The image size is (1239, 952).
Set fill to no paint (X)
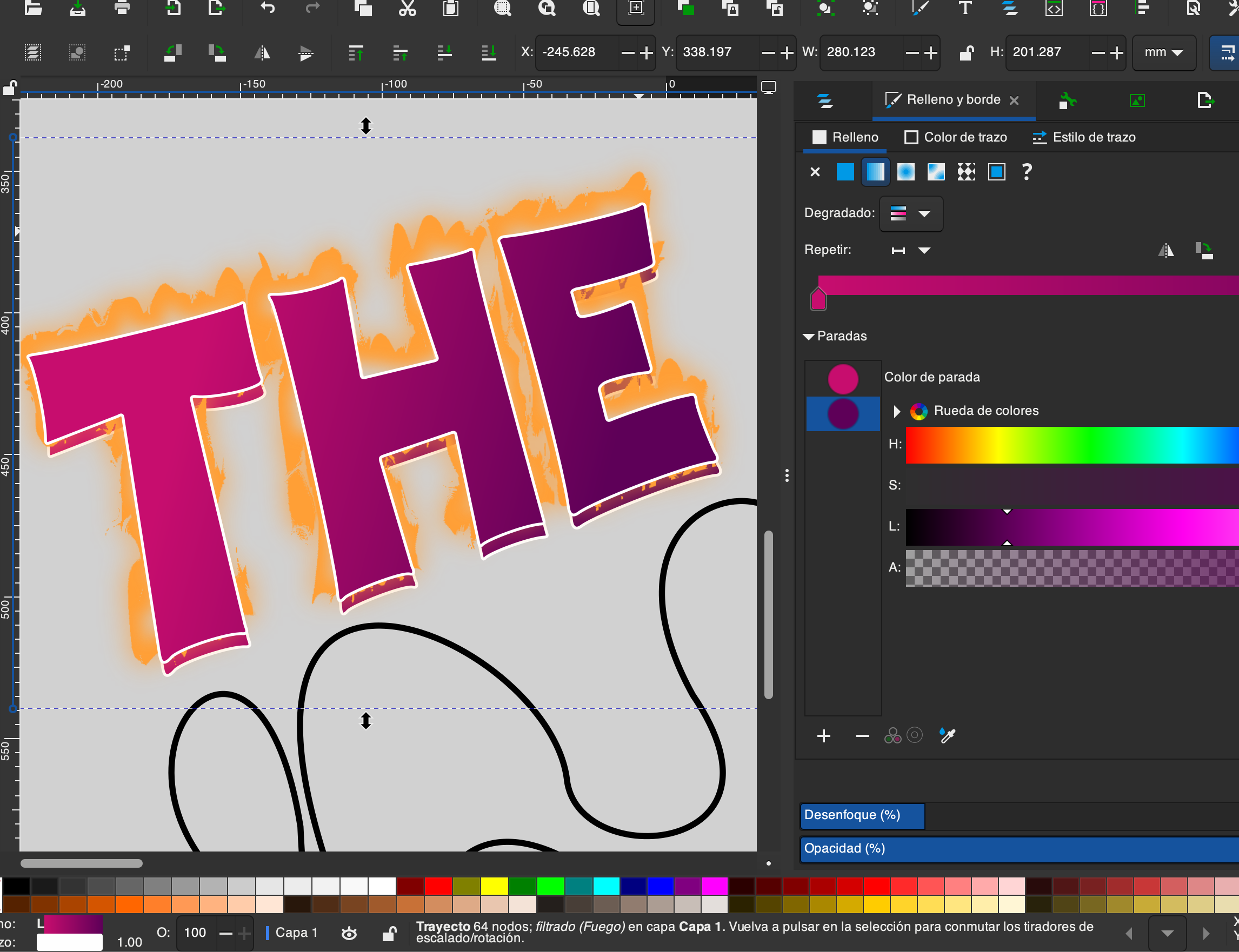point(815,172)
